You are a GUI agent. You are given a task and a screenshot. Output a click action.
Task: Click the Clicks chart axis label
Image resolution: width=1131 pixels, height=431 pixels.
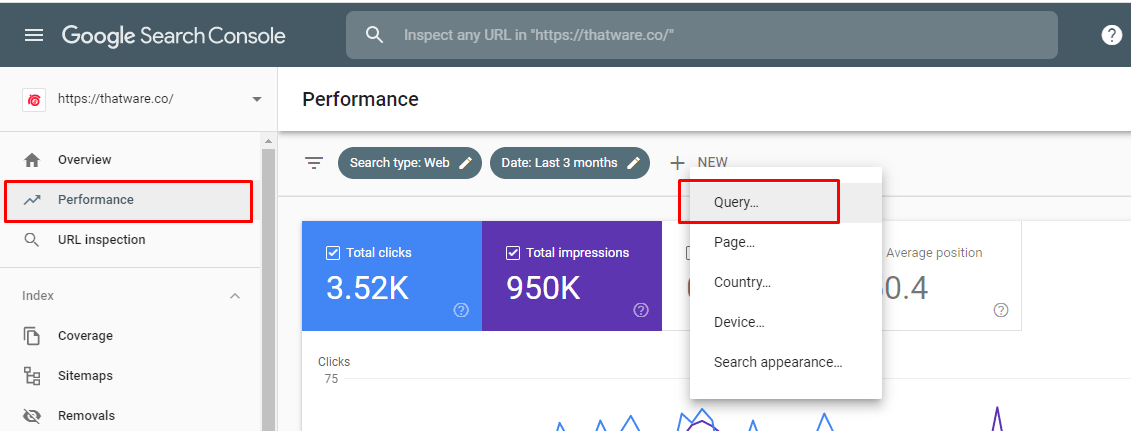pyautogui.click(x=334, y=362)
